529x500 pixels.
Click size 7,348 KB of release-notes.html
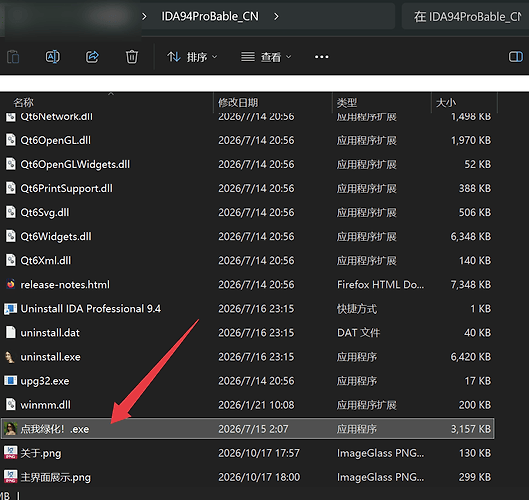[x=471, y=284]
